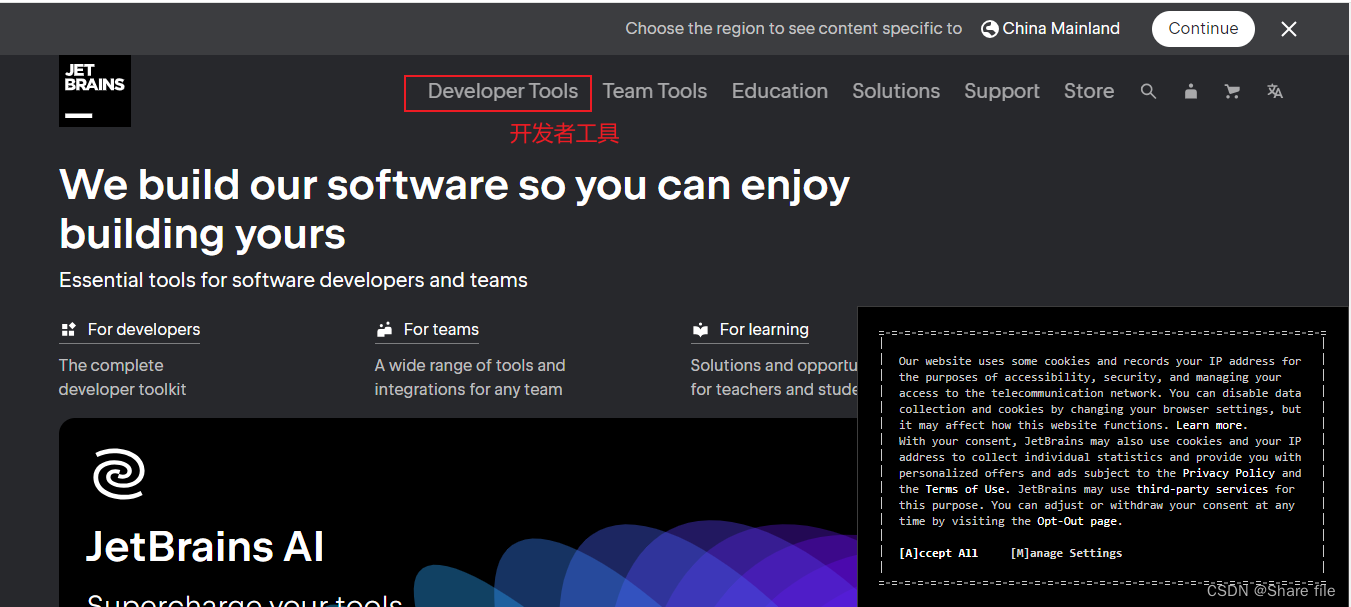
Task: Click 'Choose the region to see content' text
Action: (794, 29)
